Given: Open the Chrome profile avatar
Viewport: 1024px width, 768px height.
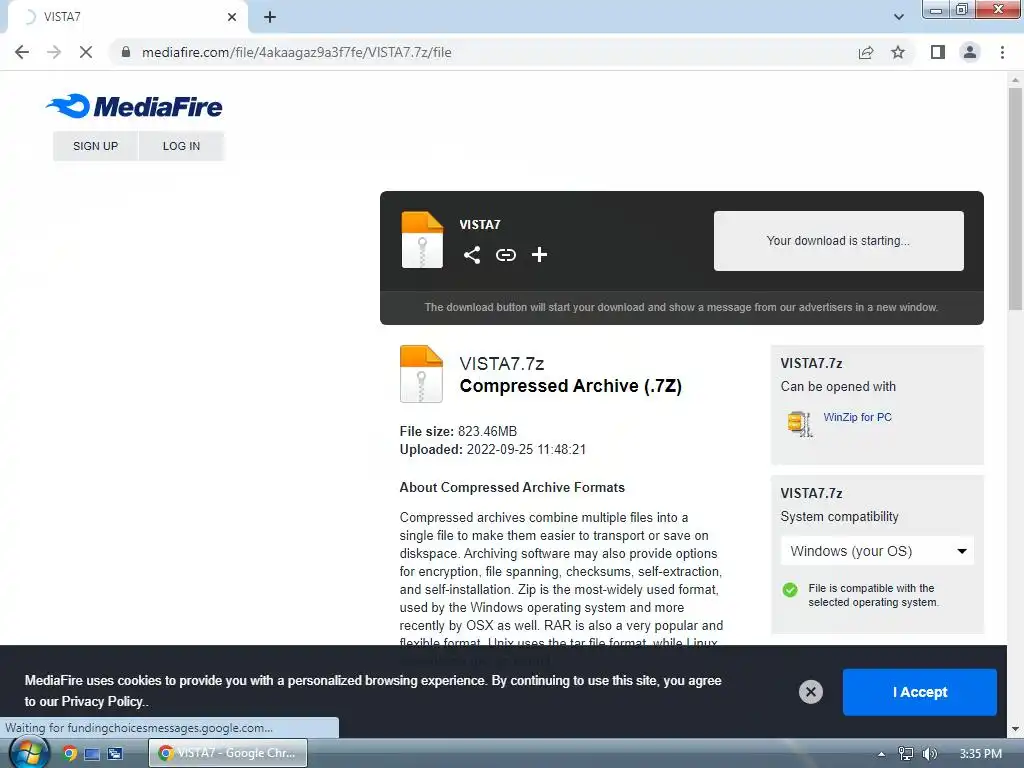Looking at the screenshot, I should [x=970, y=52].
